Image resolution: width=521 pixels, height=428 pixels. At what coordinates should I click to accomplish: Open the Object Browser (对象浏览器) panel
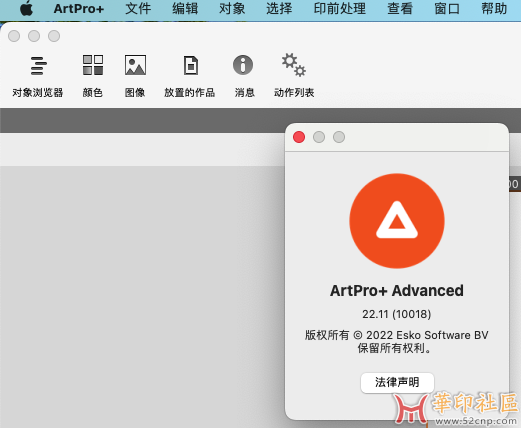coord(38,76)
